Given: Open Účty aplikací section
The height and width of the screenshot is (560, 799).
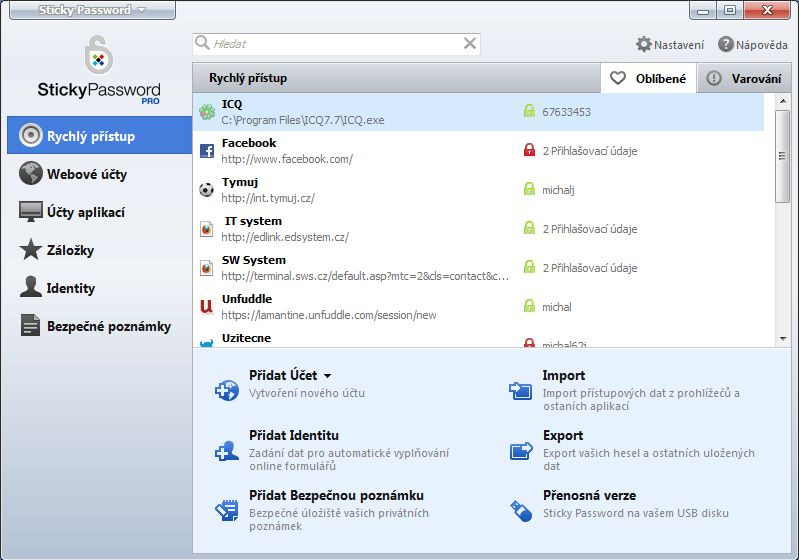Looking at the screenshot, I should tap(99, 212).
